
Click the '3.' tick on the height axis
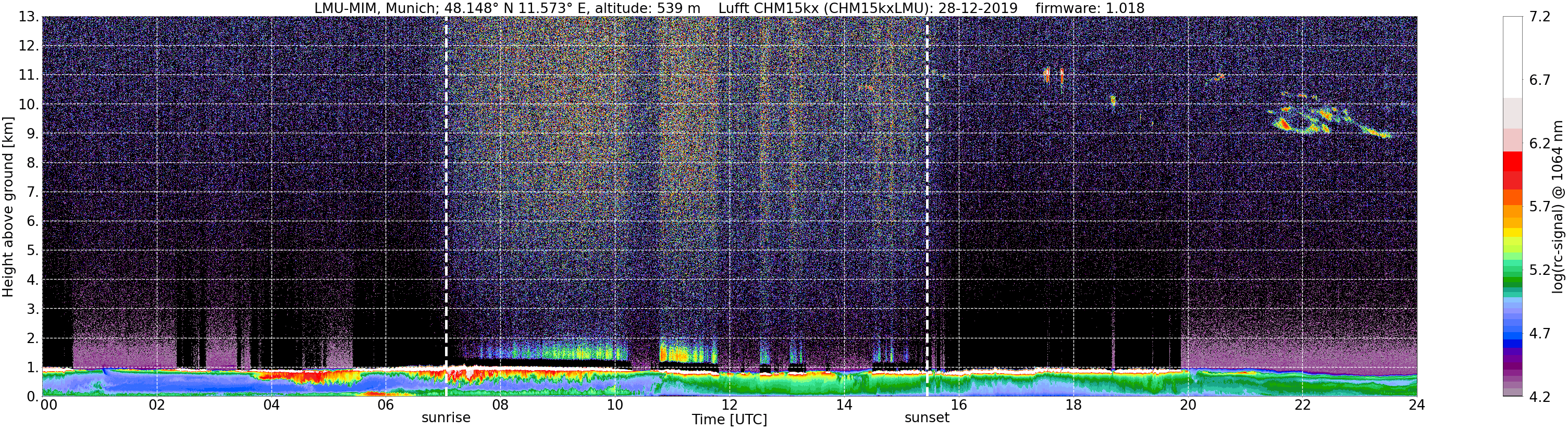32,309
